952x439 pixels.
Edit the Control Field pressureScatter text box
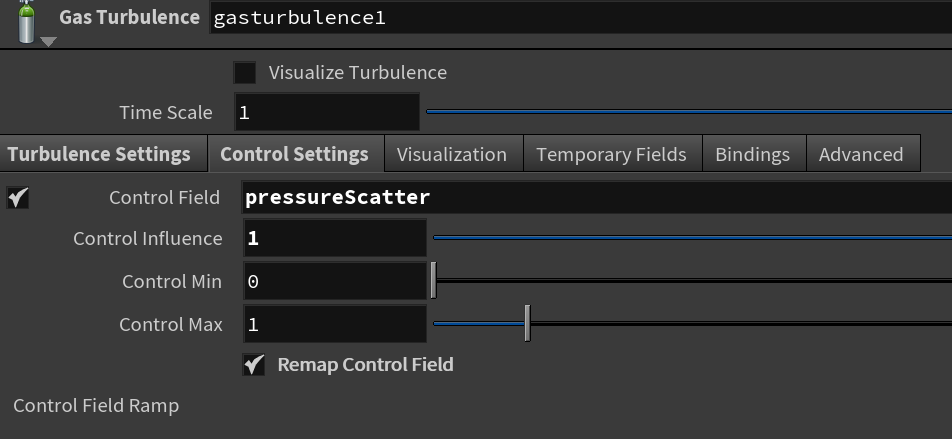597,197
